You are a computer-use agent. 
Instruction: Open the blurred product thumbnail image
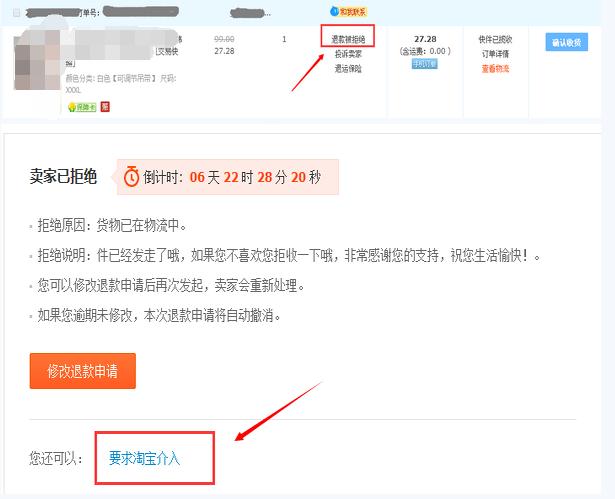37,59
